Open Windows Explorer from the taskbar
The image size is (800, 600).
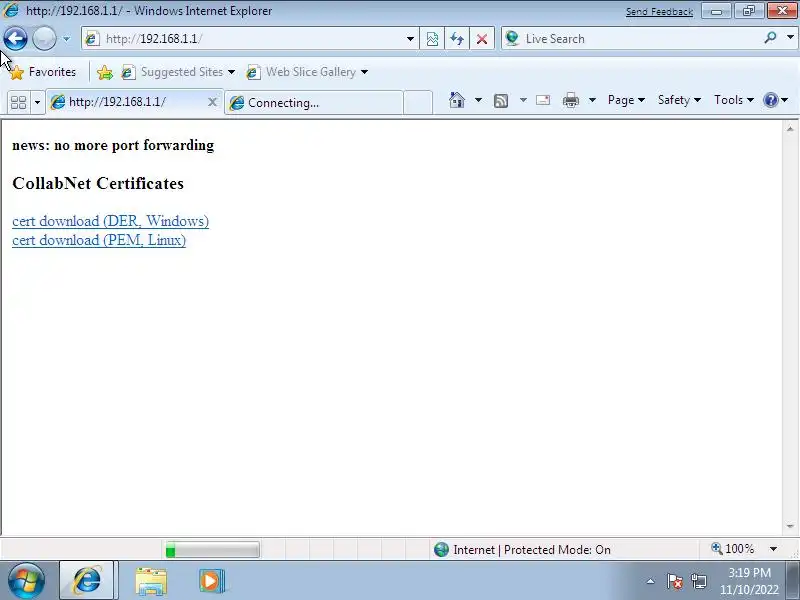point(151,581)
